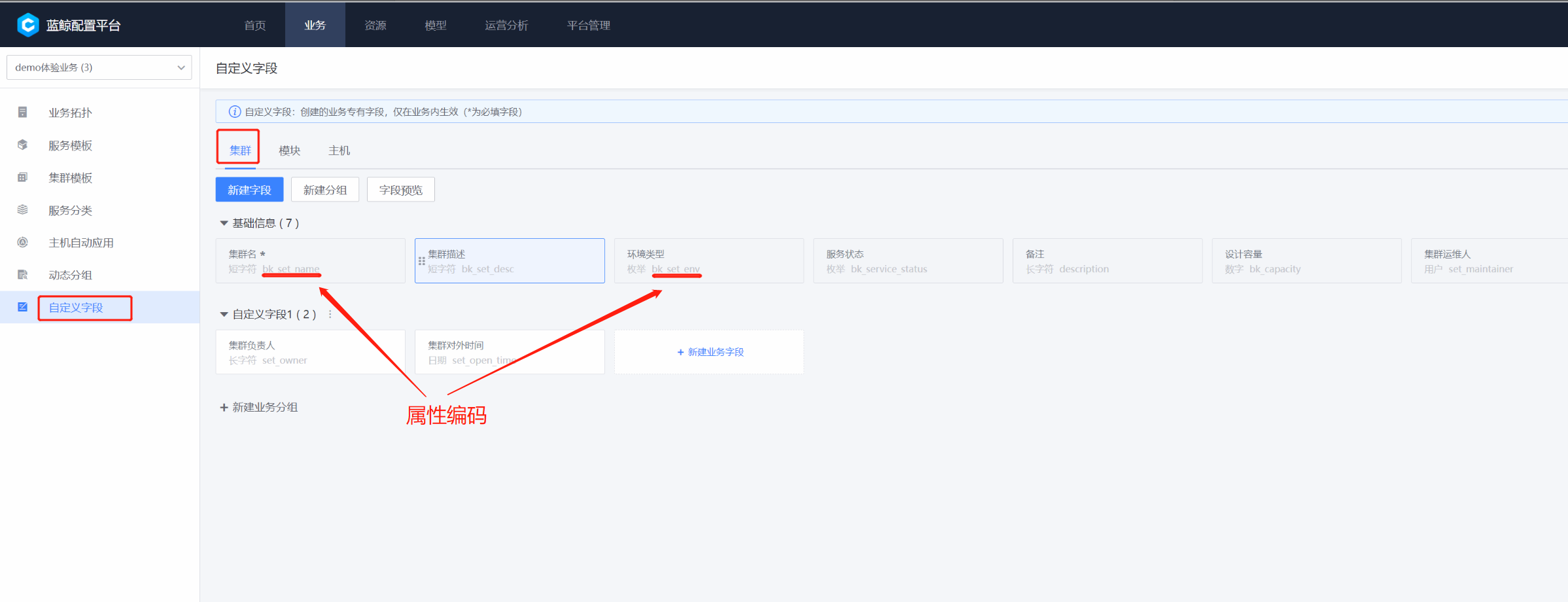Screen dimensions: 1568x602
Task: Click the 自定义字段 sidebar icon
Action: coord(22,307)
